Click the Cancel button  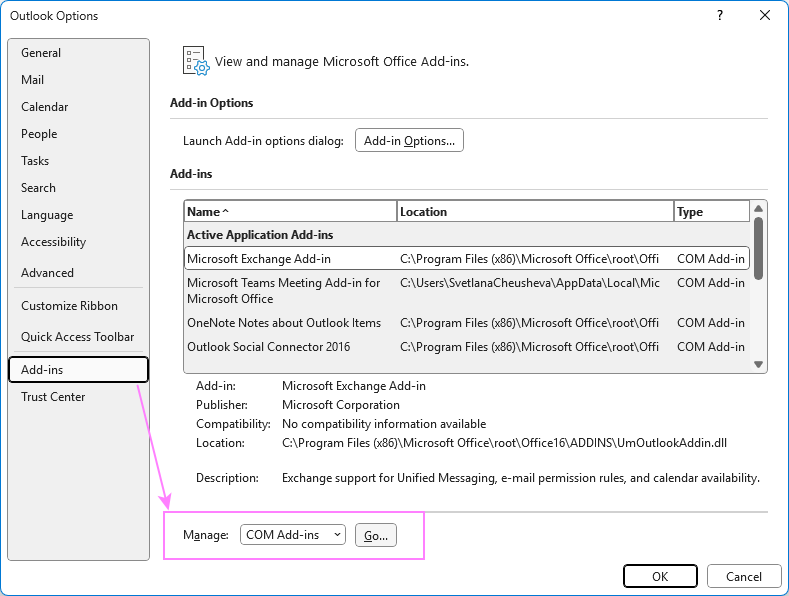click(x=744, y=576)
